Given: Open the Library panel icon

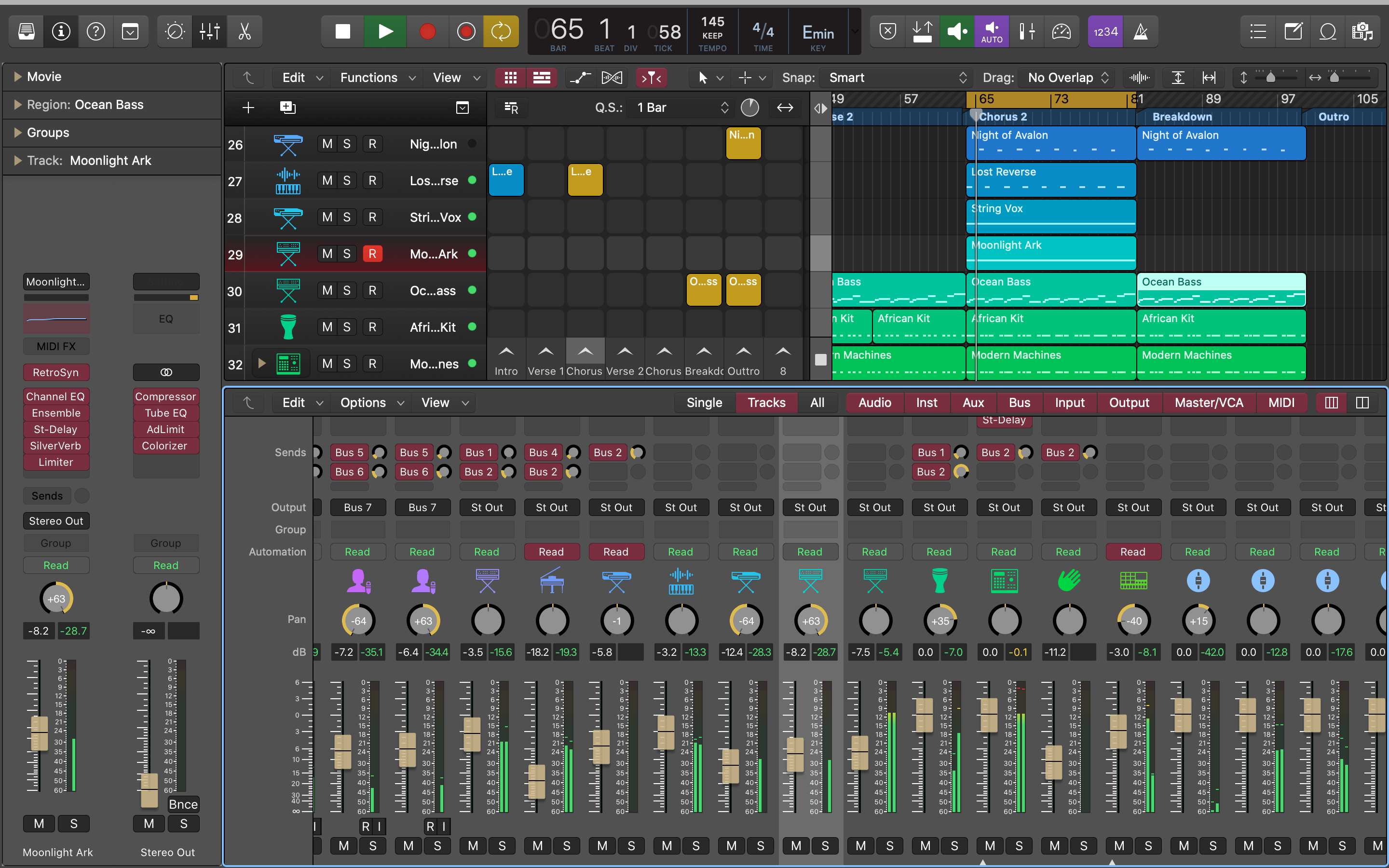Looking at the screenshot, I should pyautogui.click(x=27, y=31).
